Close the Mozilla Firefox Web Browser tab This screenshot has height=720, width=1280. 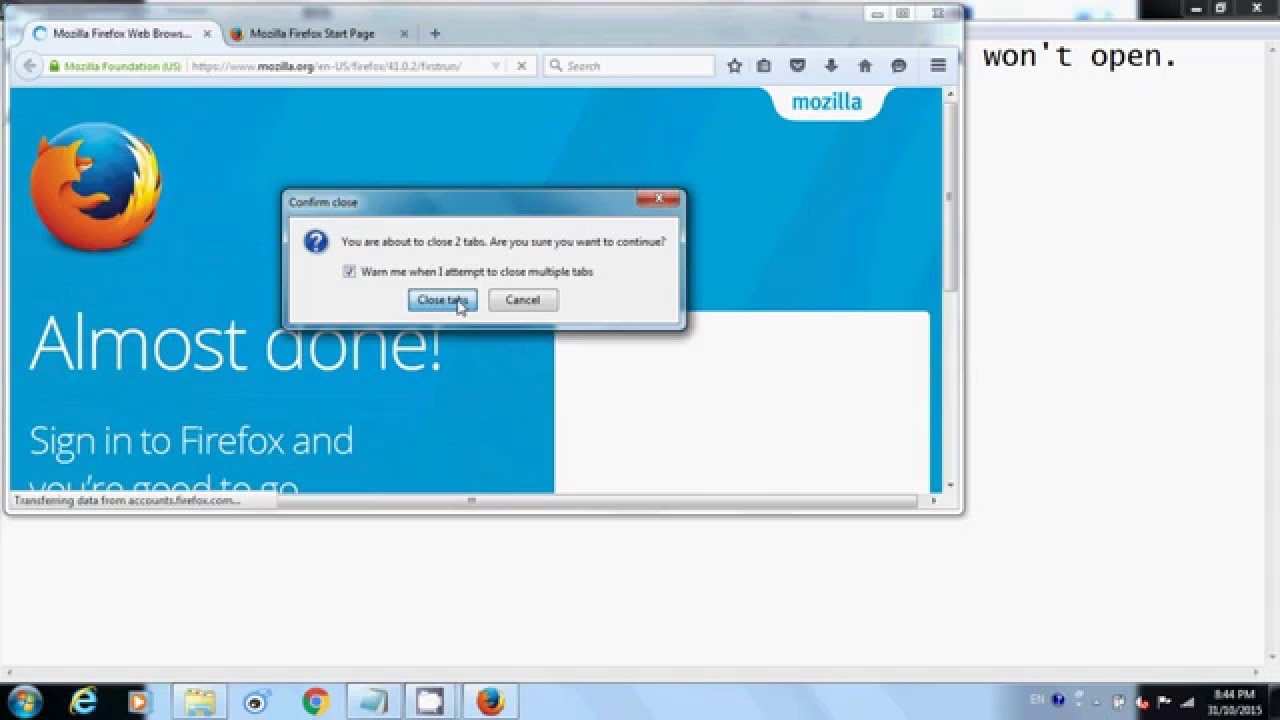point(207,34)
